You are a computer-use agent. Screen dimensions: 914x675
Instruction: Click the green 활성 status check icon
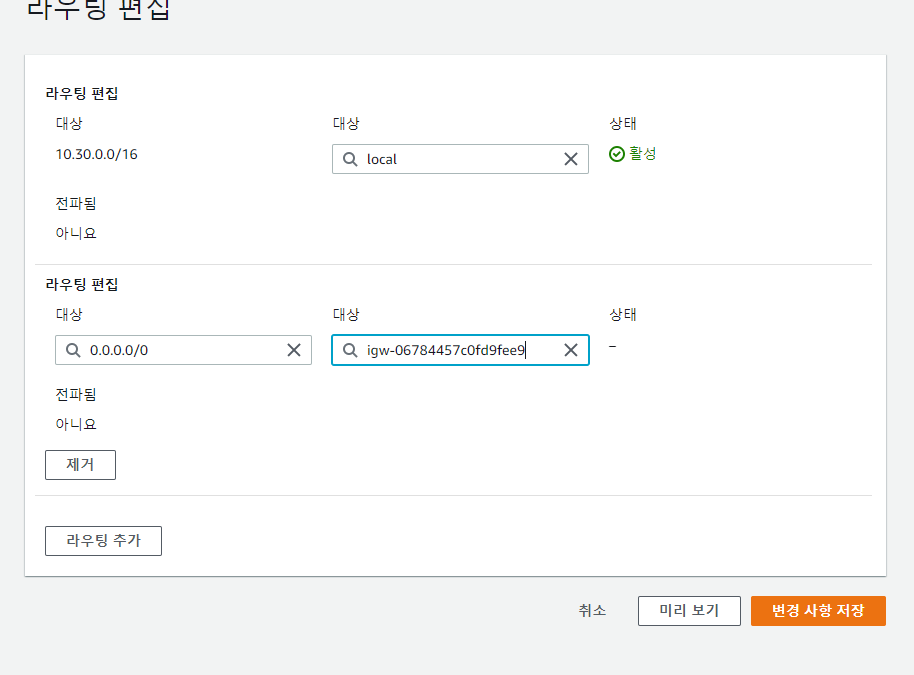coord(617,154)
